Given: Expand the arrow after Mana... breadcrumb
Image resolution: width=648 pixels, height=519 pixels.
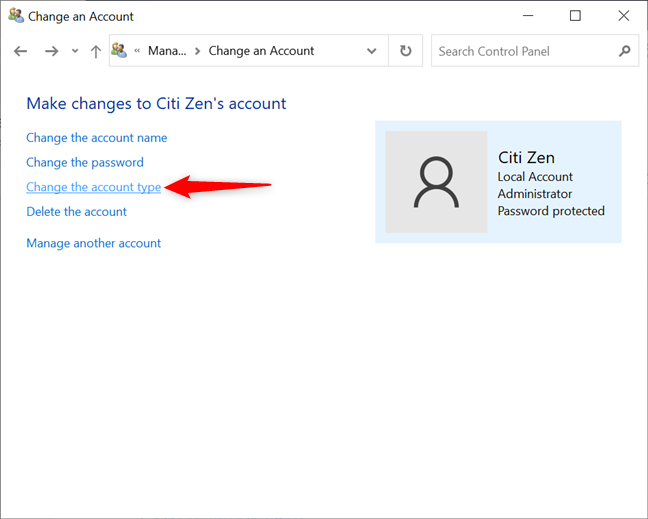Looking at the screenshot, I should [x=198, y=51].
